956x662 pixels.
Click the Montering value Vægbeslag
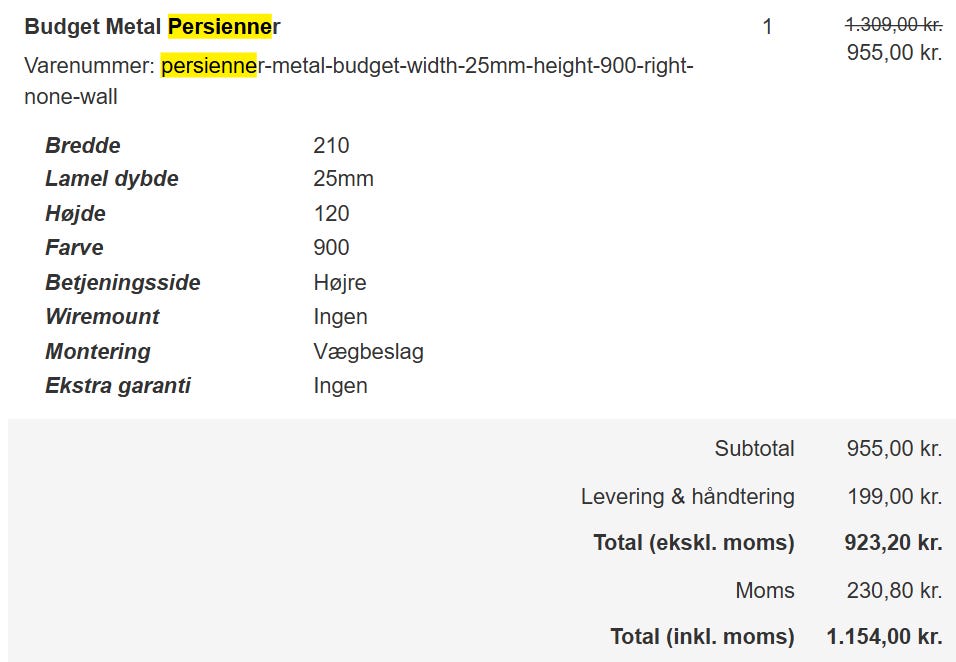click(368, 352)
